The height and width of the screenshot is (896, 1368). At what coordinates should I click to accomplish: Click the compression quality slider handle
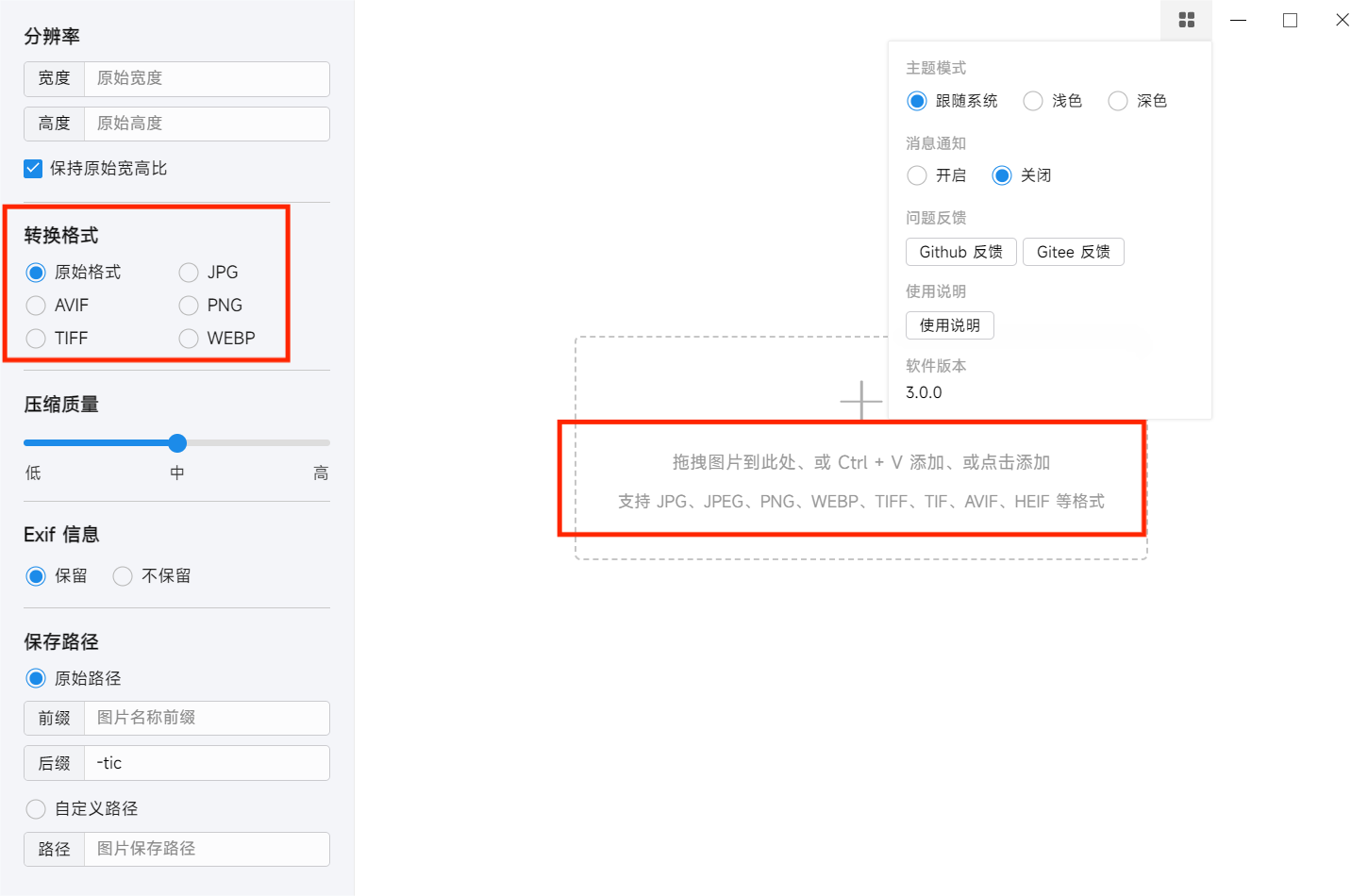tap(177, 443)
